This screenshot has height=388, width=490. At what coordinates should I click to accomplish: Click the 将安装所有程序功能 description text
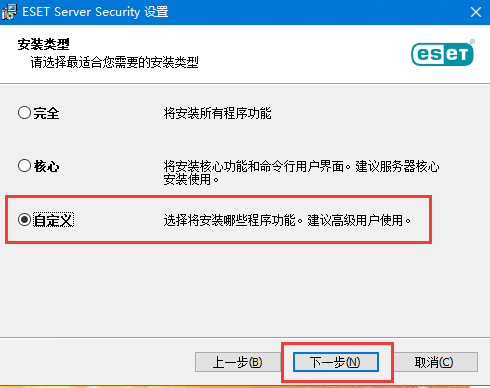pyautogui.click(x=217, y=113)
